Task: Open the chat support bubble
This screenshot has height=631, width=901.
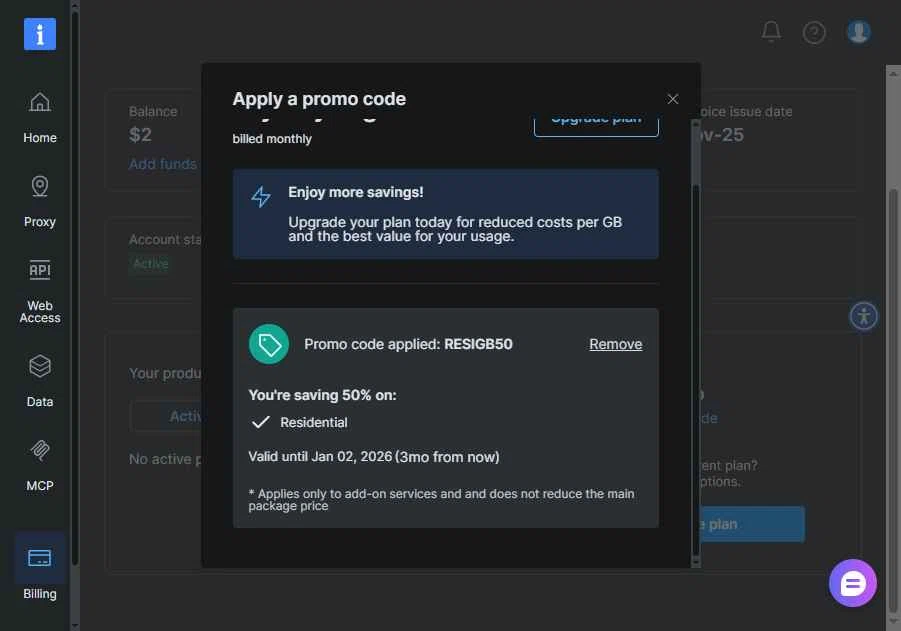Action: click(853, 583)
